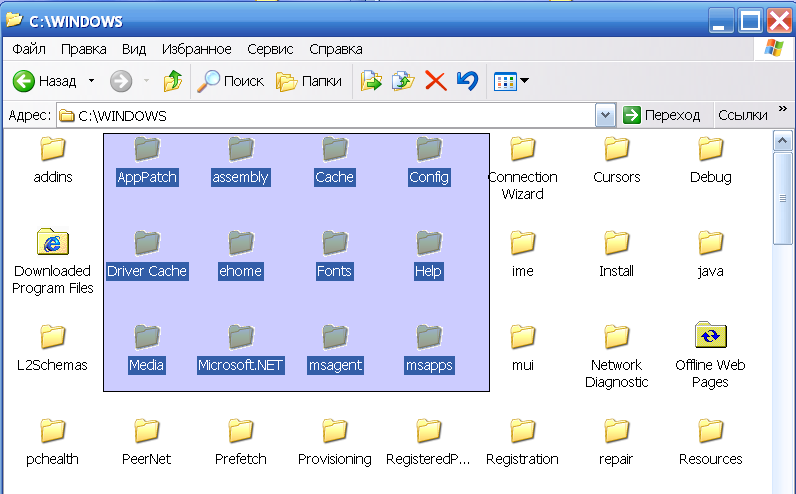The image size is (796, 494).
Task: Select the Help folder
Action: pos(429,255)
